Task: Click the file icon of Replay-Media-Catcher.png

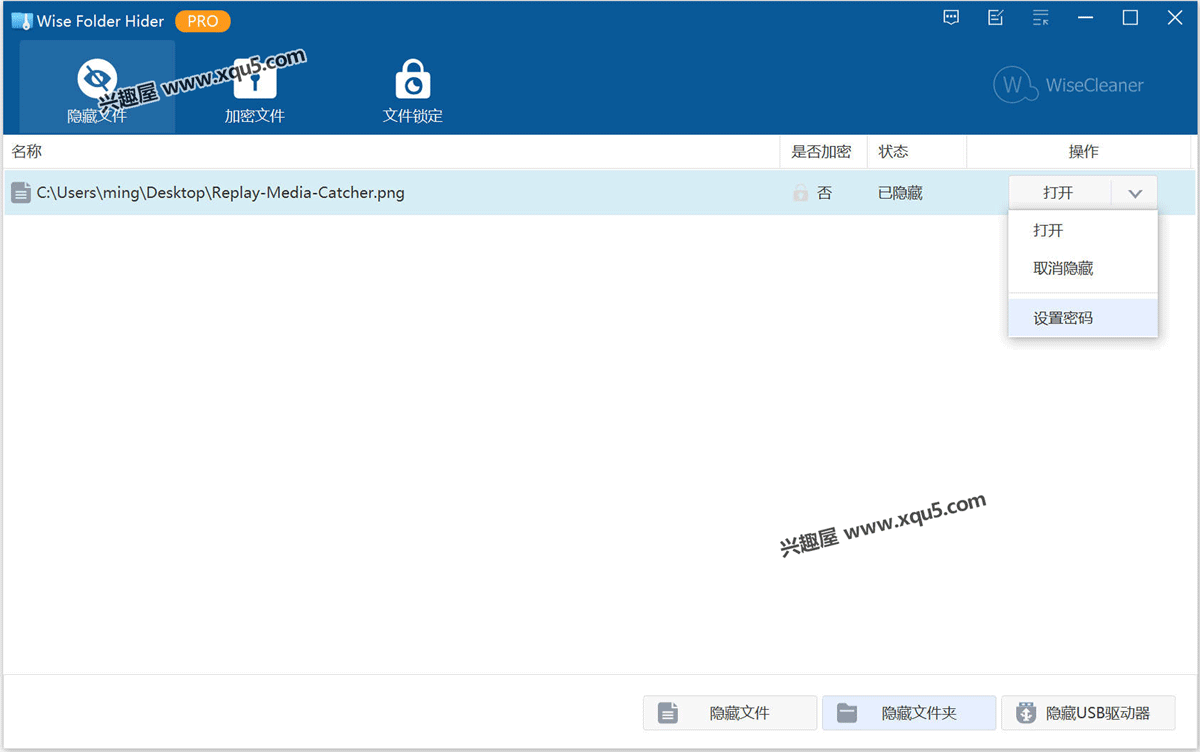Action: tap(20, 193)
